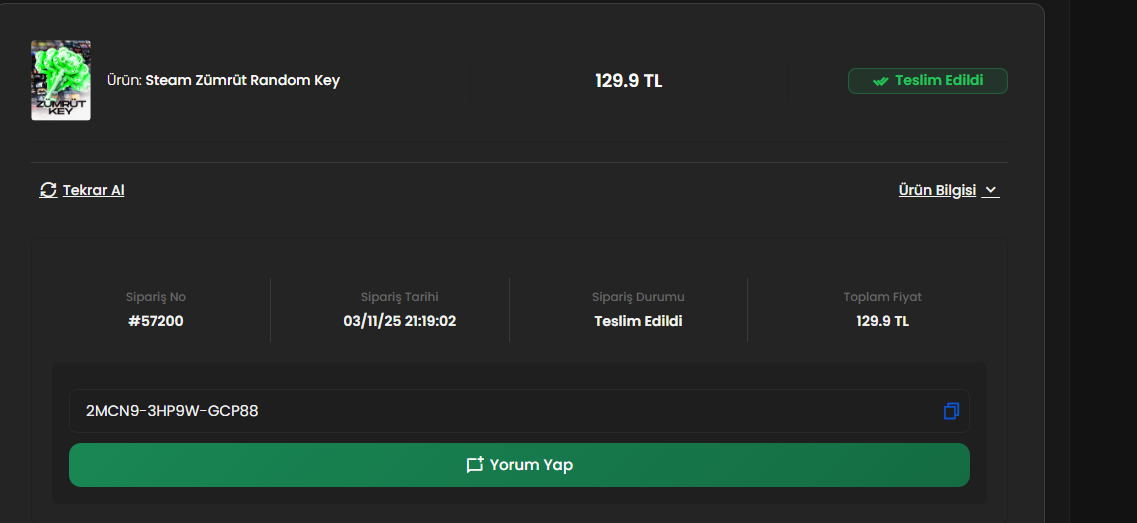
Task: Click the 129.9 TL price next to product name
Action: (629, 81)
